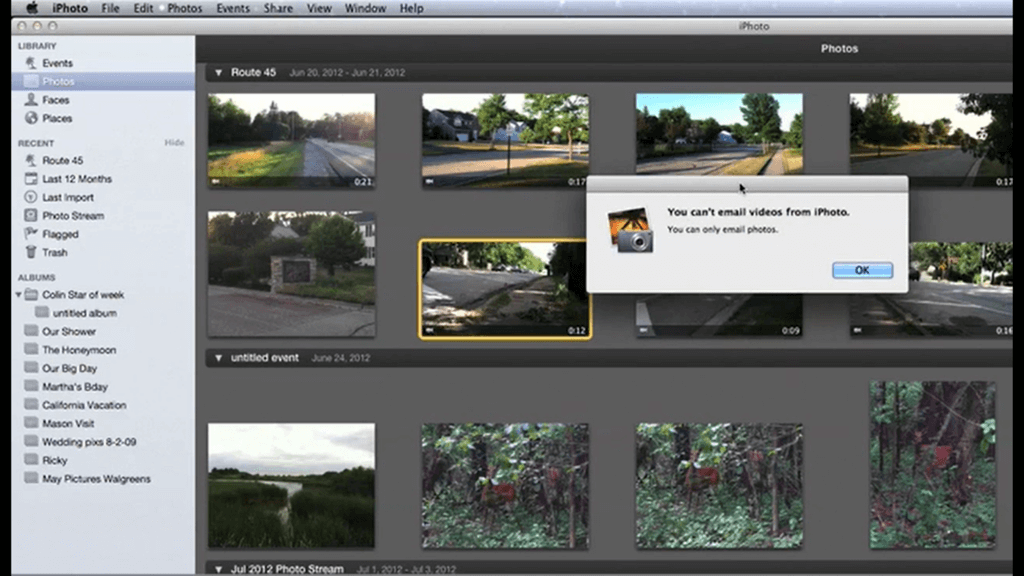Click the Events label in sidebar
The image size is (1024, 576).
pos(57,63)
